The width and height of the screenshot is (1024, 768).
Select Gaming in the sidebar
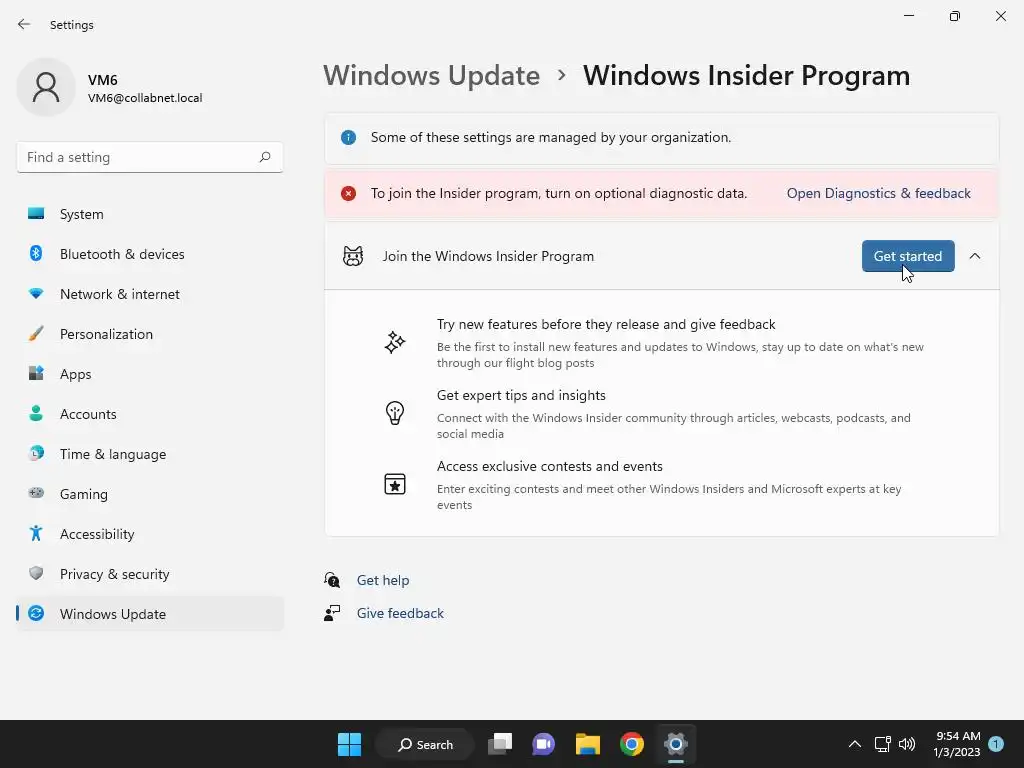coord(150,494)
